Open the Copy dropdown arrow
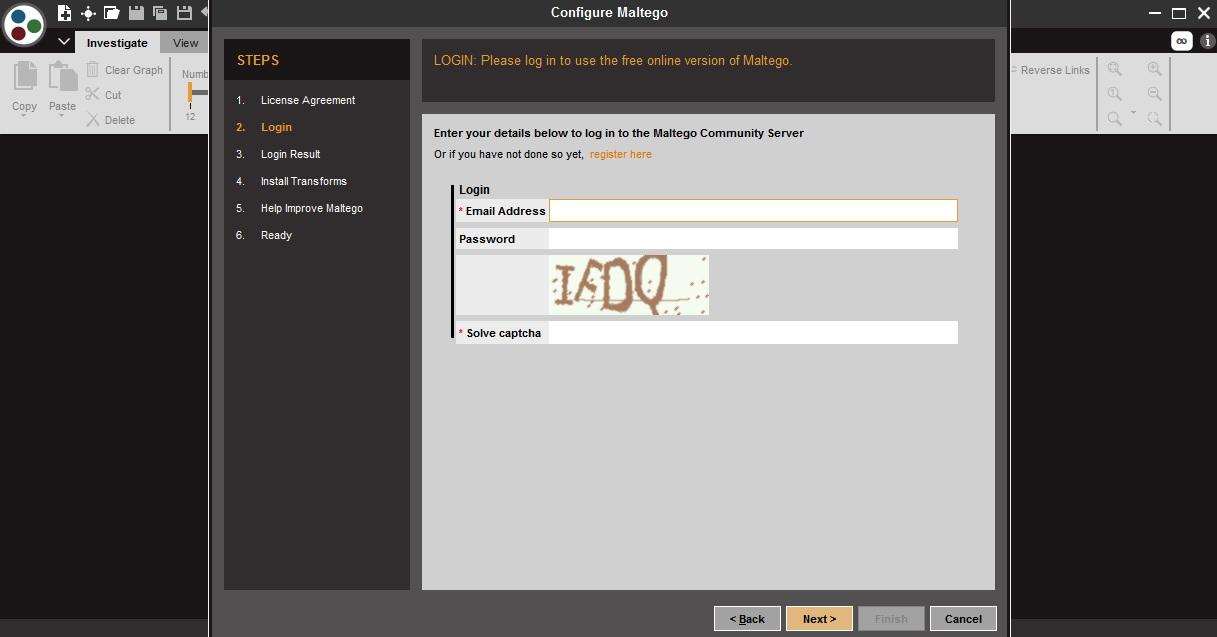Image resolution: width=1217 pixels, height=637 pixels. tap(23, 117)
